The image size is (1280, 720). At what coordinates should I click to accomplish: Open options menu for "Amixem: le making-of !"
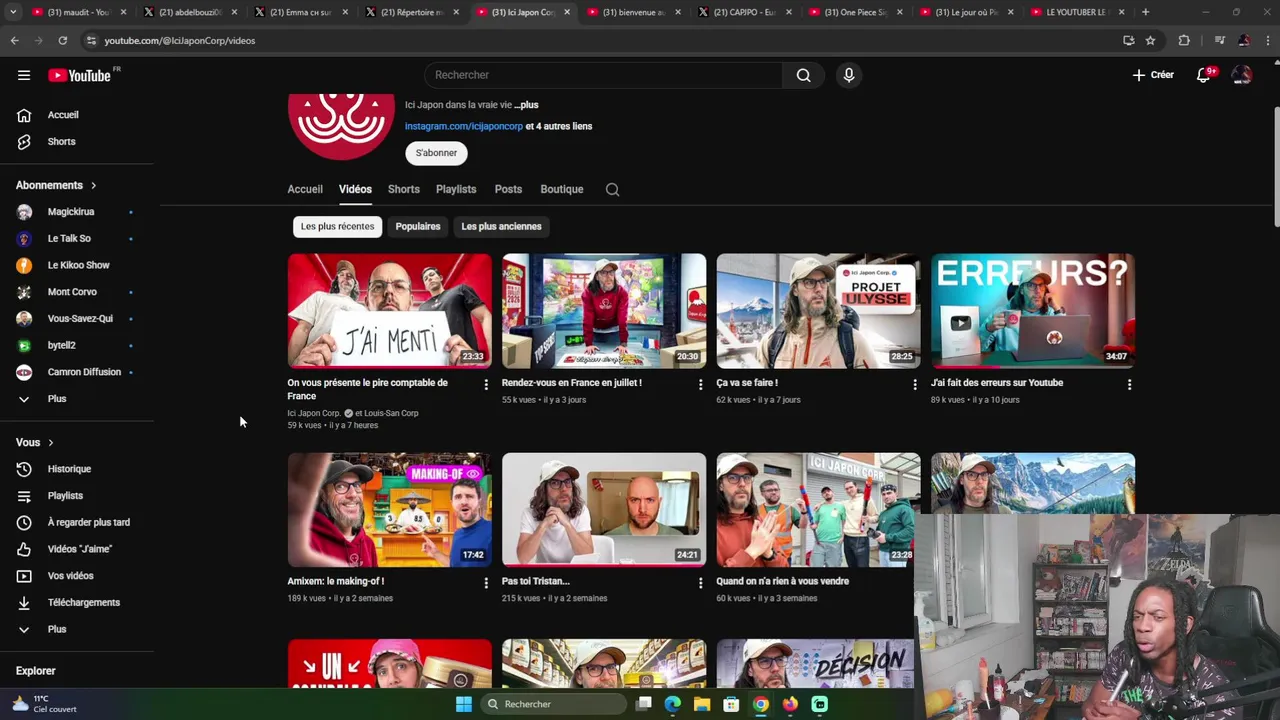coord(486,582)
